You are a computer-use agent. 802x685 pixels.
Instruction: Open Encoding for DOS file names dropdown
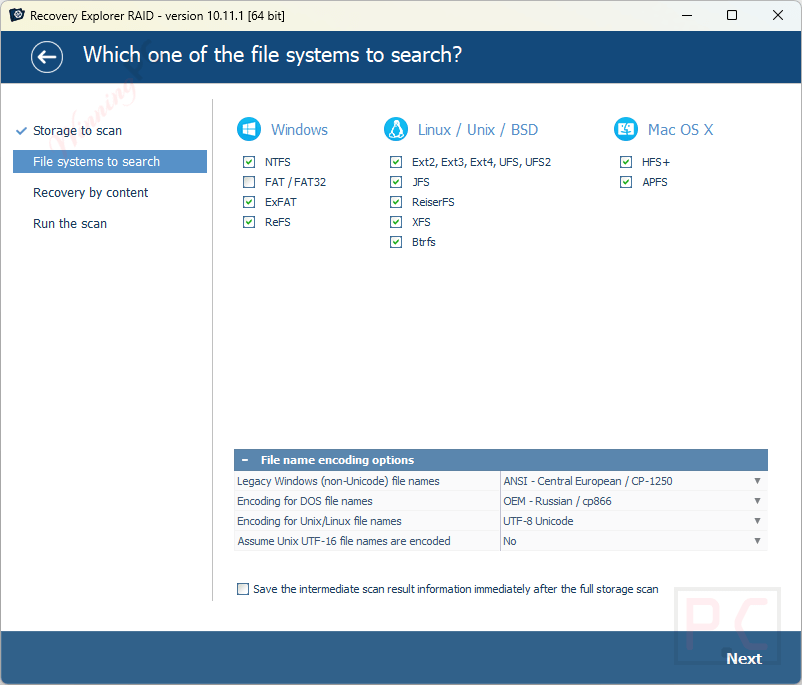(634, 501)
